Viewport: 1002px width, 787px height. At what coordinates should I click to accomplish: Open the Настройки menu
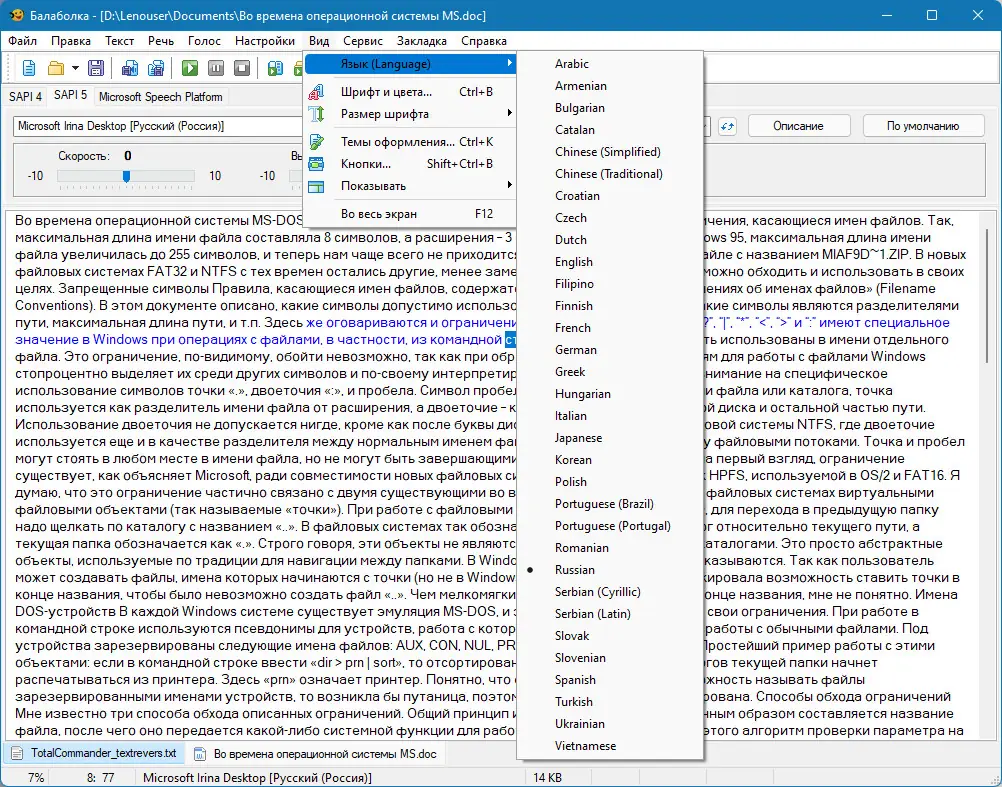[x=264, y=41]
